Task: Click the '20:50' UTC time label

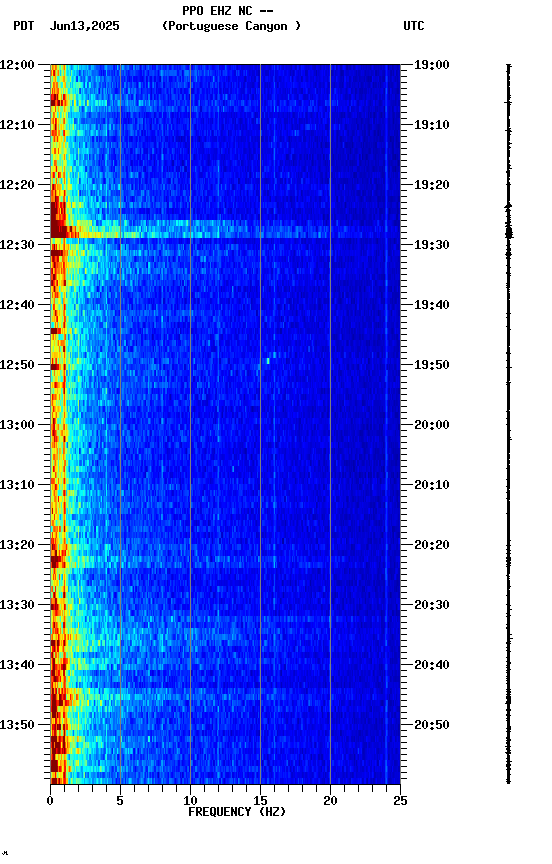Action: tap(432, 725)
